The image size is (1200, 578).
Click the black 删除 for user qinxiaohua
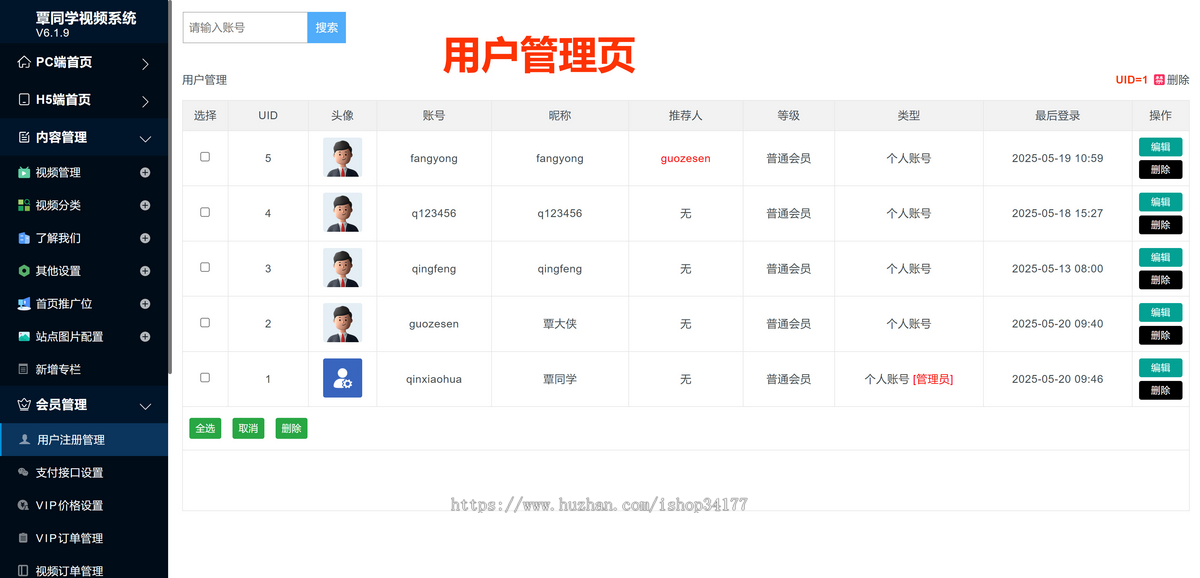pyautogui.click(x=1160, y=390)
